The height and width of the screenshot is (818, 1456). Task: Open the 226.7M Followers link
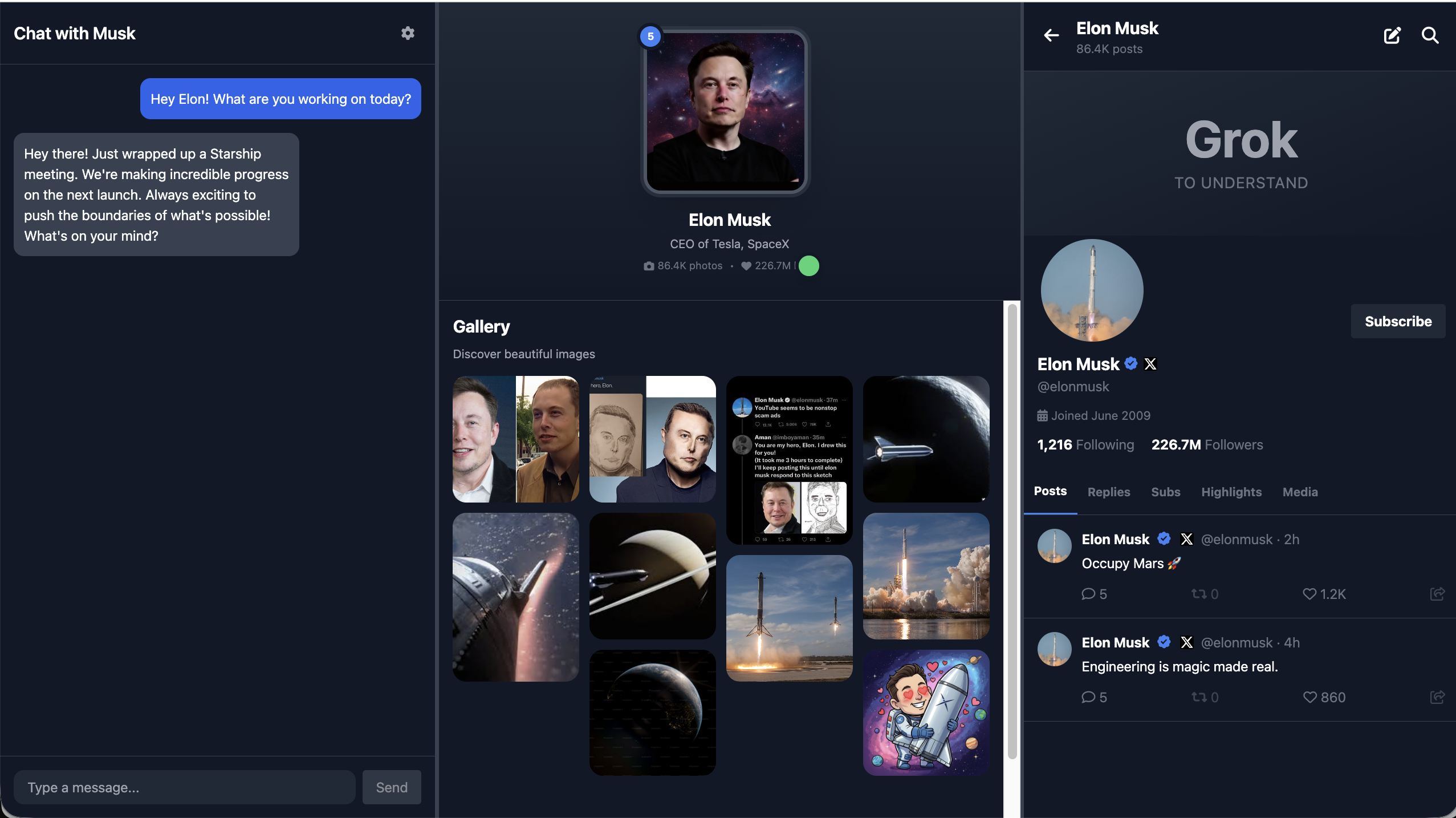point(1207,444)
